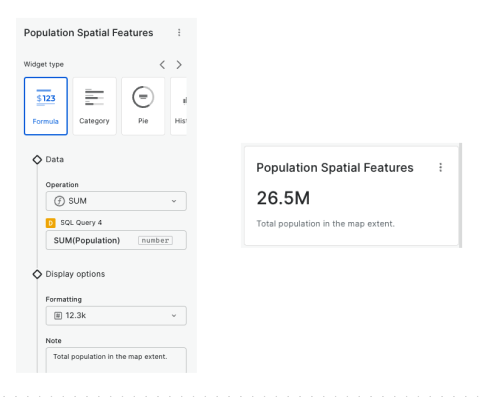The width and height of the screenshot is (480, 397).
Task: Click the orange SQL Query 4 source badge
Action: 51,223
